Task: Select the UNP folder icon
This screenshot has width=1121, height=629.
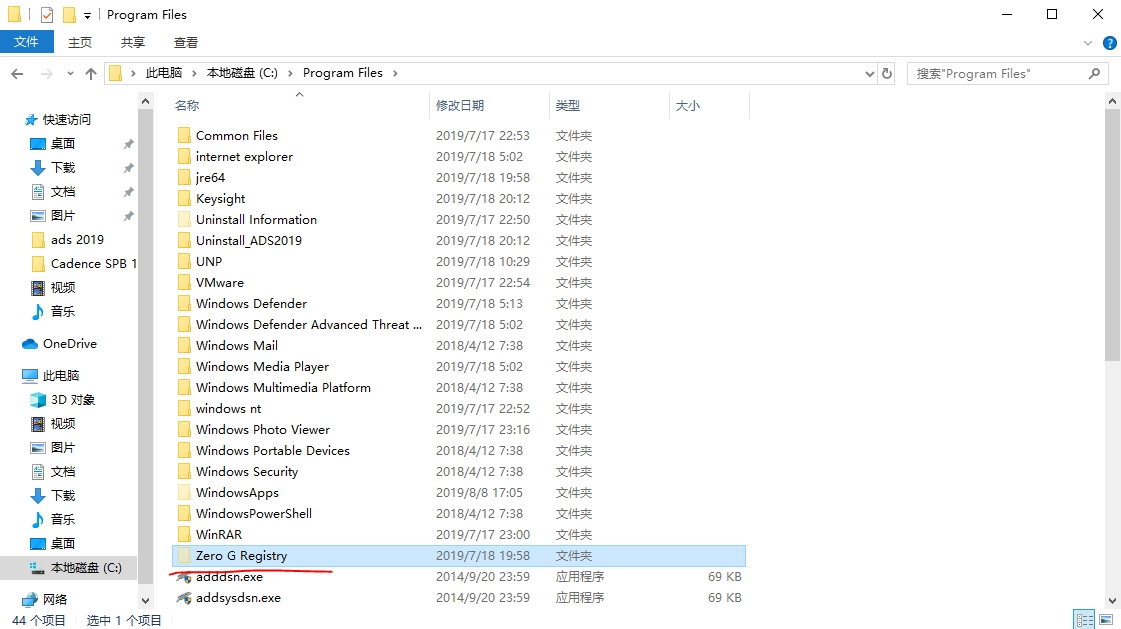Action: click(184, 262)
